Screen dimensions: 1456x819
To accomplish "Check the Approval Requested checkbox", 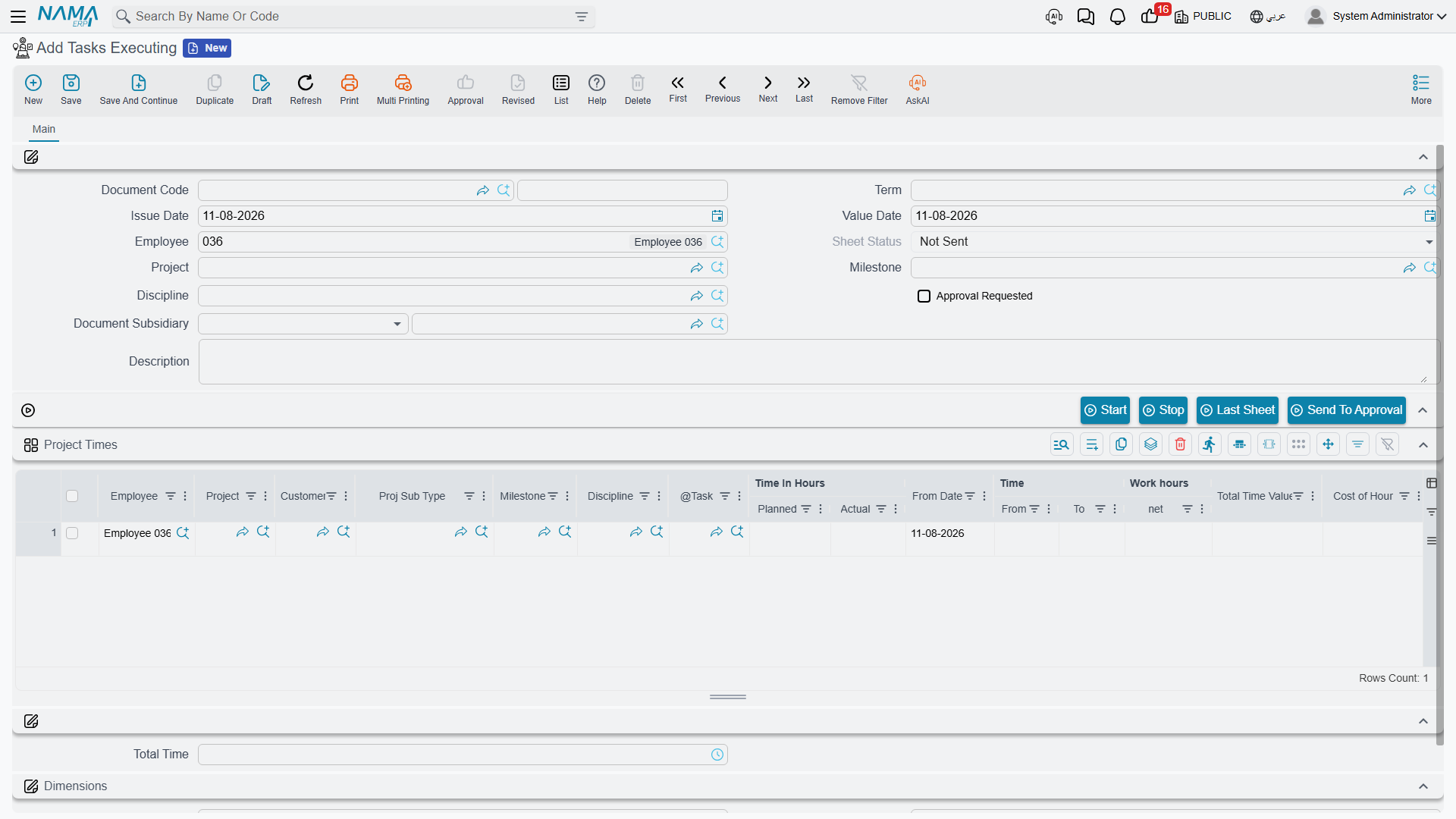I will (x=924, y=296).
